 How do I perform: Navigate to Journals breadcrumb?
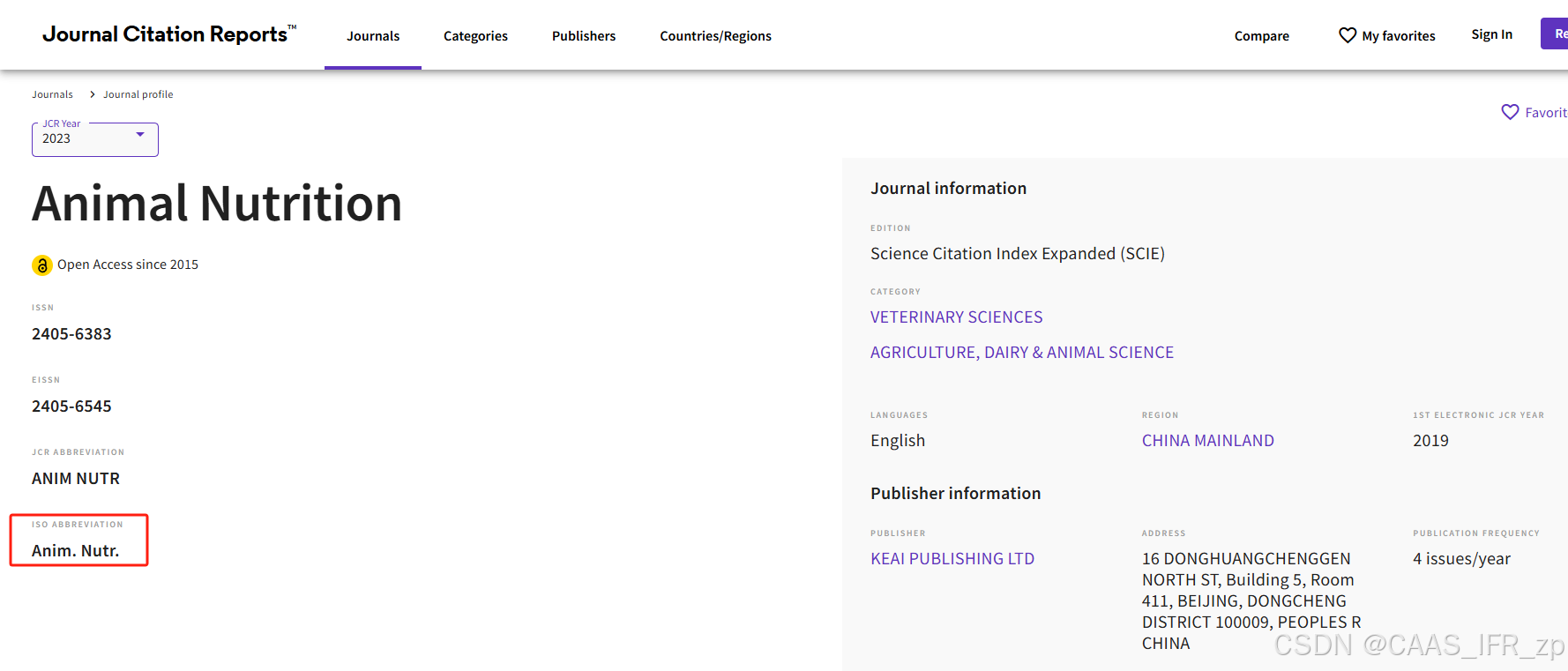[x=52, y=94]
